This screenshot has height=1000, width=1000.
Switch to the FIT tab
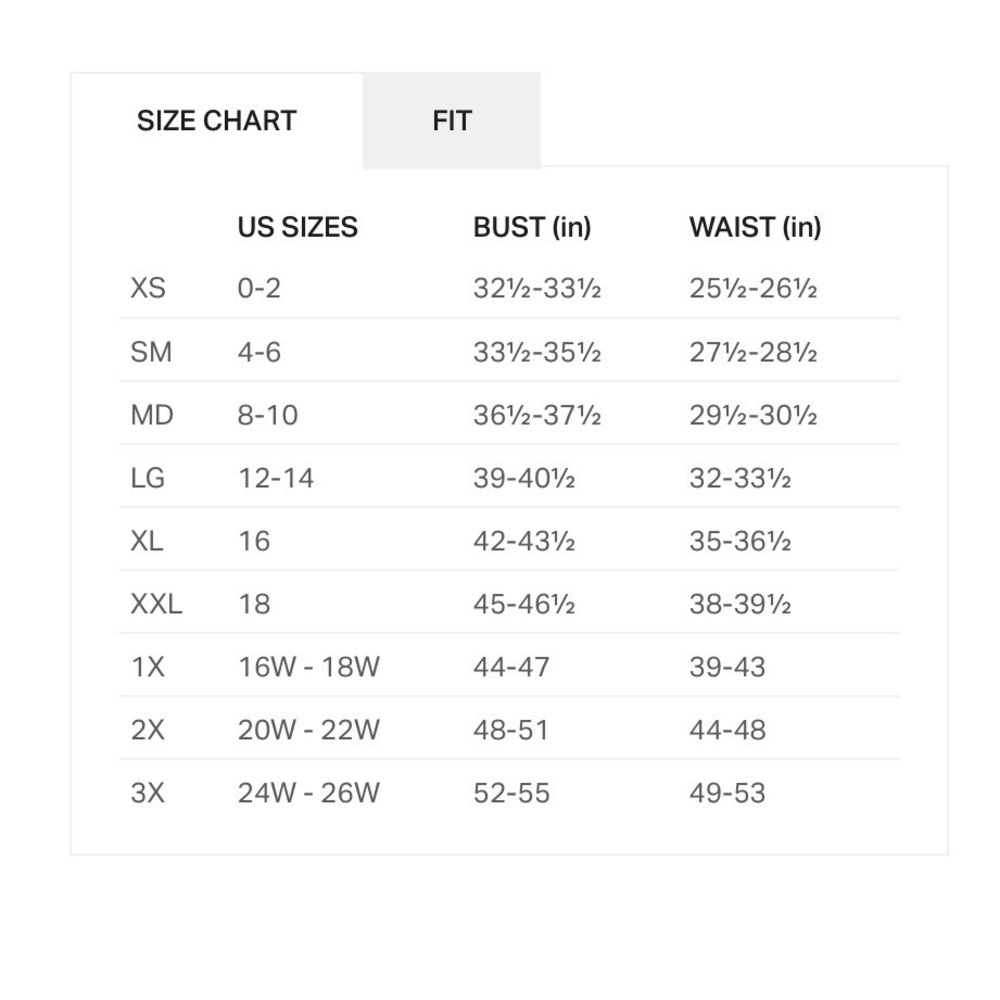(x=452, y=121)
